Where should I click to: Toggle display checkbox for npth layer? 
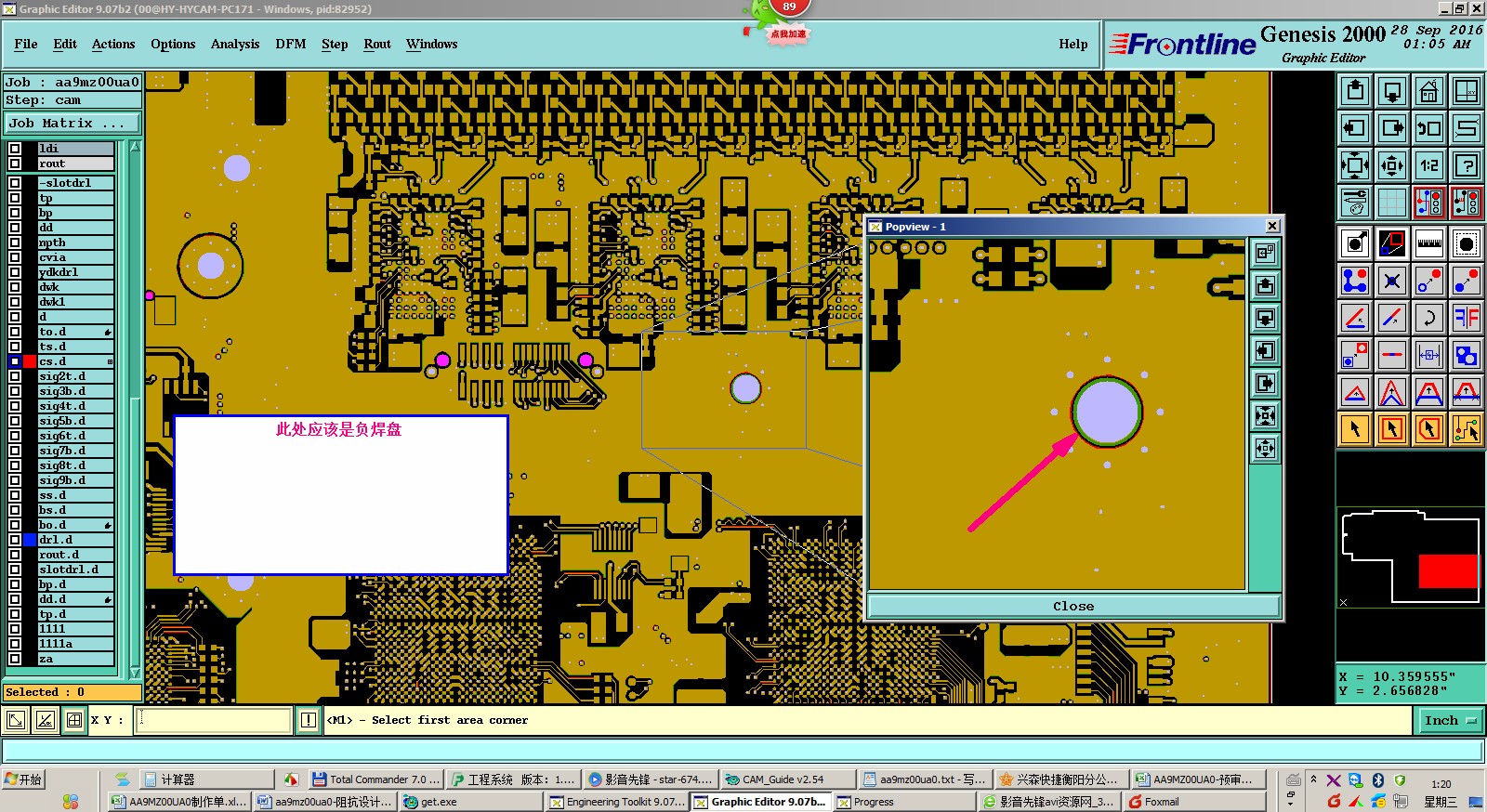(15, 242)
